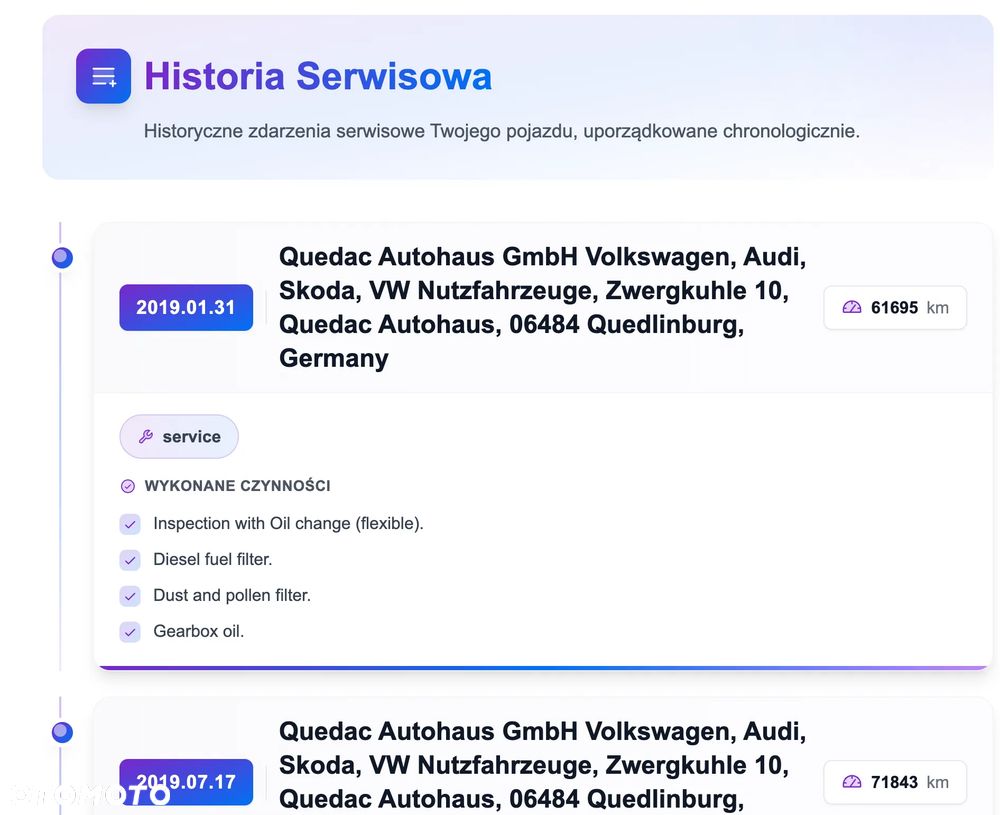The width and height of the screenshot is (1000, 815).
Task: Select the 2019.07.17 date badge
Action: [x=186, y=782]
